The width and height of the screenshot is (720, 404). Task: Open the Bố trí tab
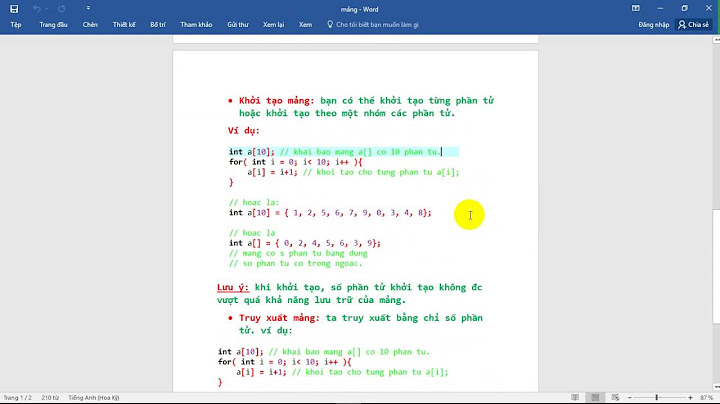(x=158, y=25)
